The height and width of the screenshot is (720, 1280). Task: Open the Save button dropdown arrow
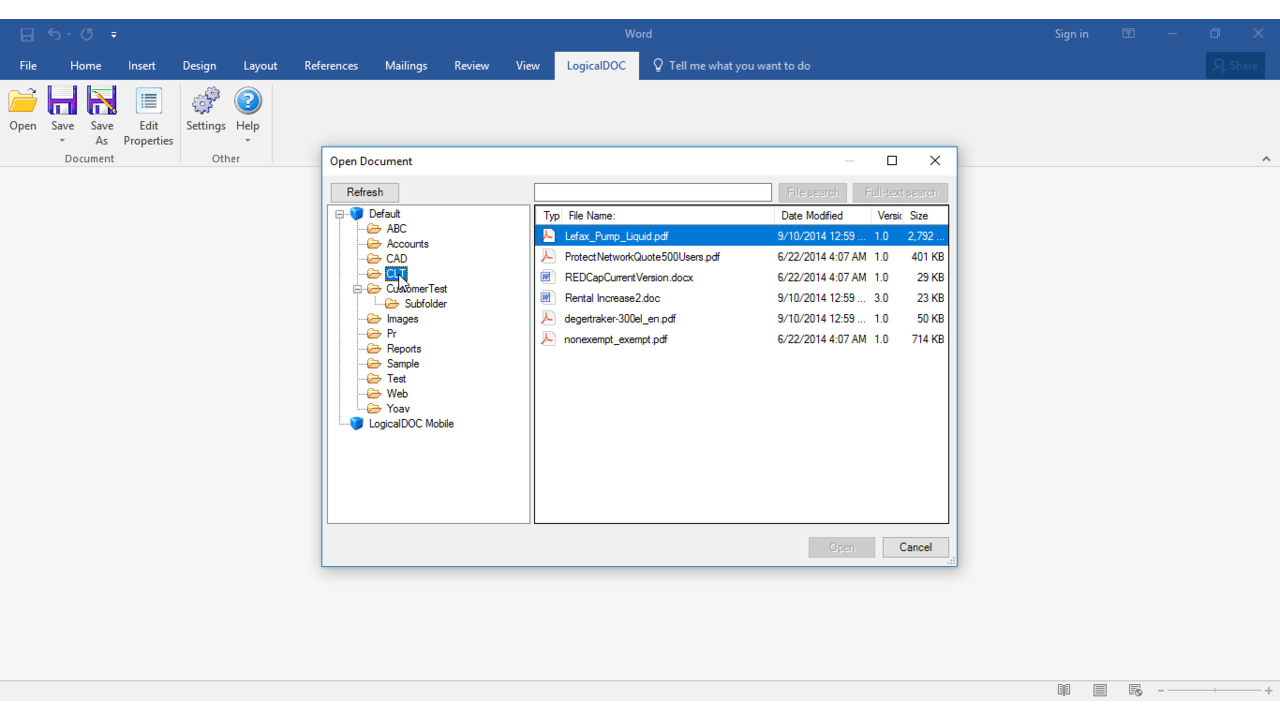[62, 141]
